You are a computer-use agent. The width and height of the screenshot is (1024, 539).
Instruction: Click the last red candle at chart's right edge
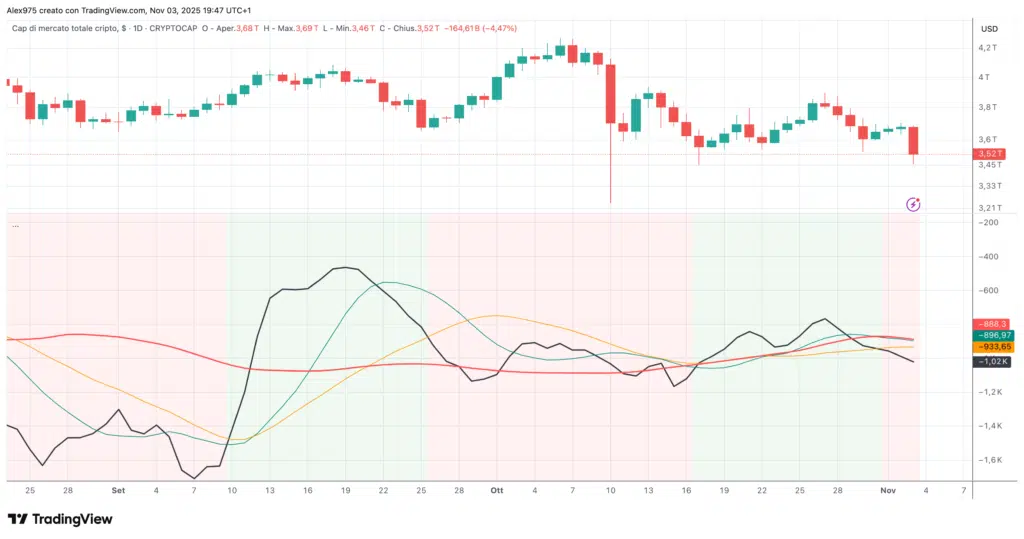913,140
